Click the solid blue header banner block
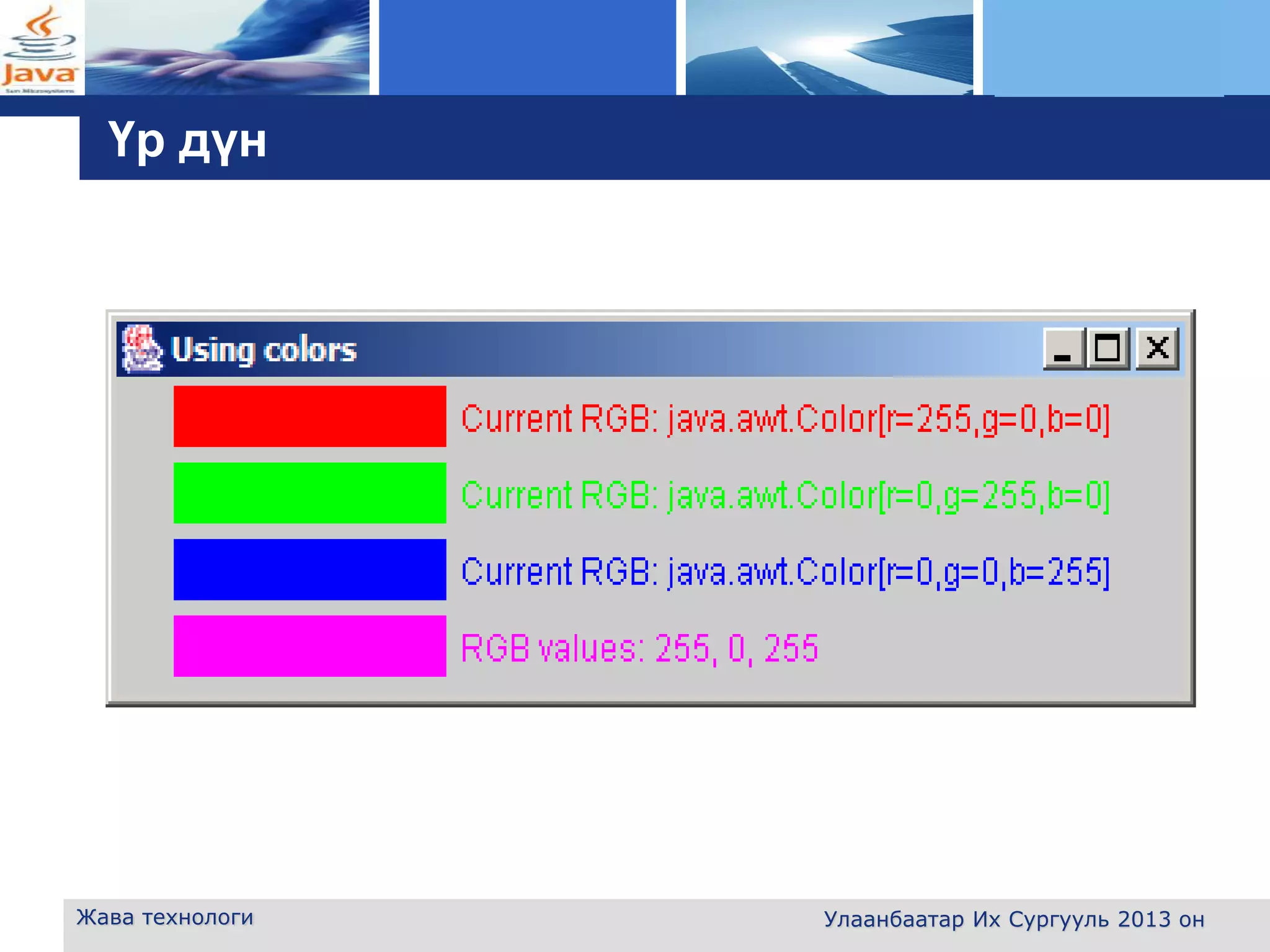 (x=527, y=47)
